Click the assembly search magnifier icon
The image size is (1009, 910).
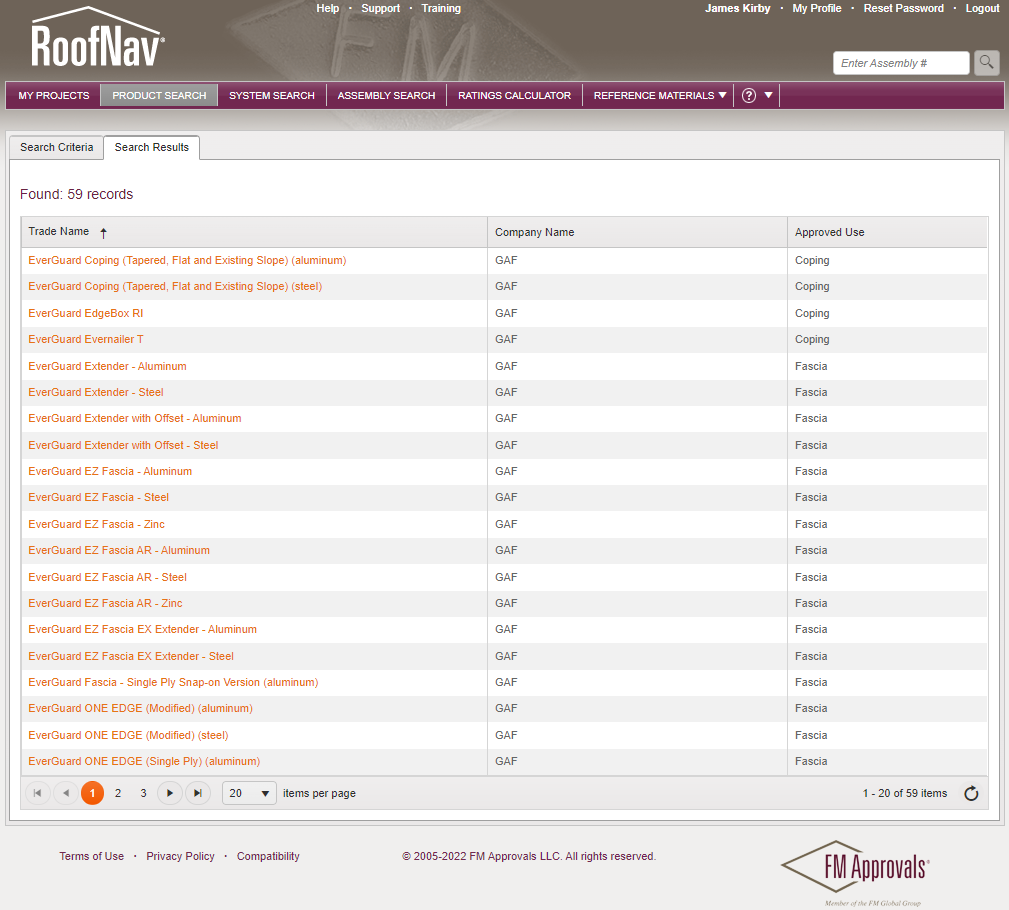click(x=986, y=62)
